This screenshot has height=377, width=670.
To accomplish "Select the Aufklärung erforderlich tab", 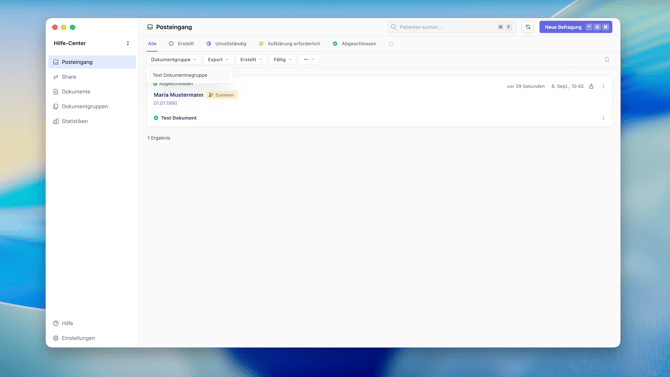I will (289, 44).
